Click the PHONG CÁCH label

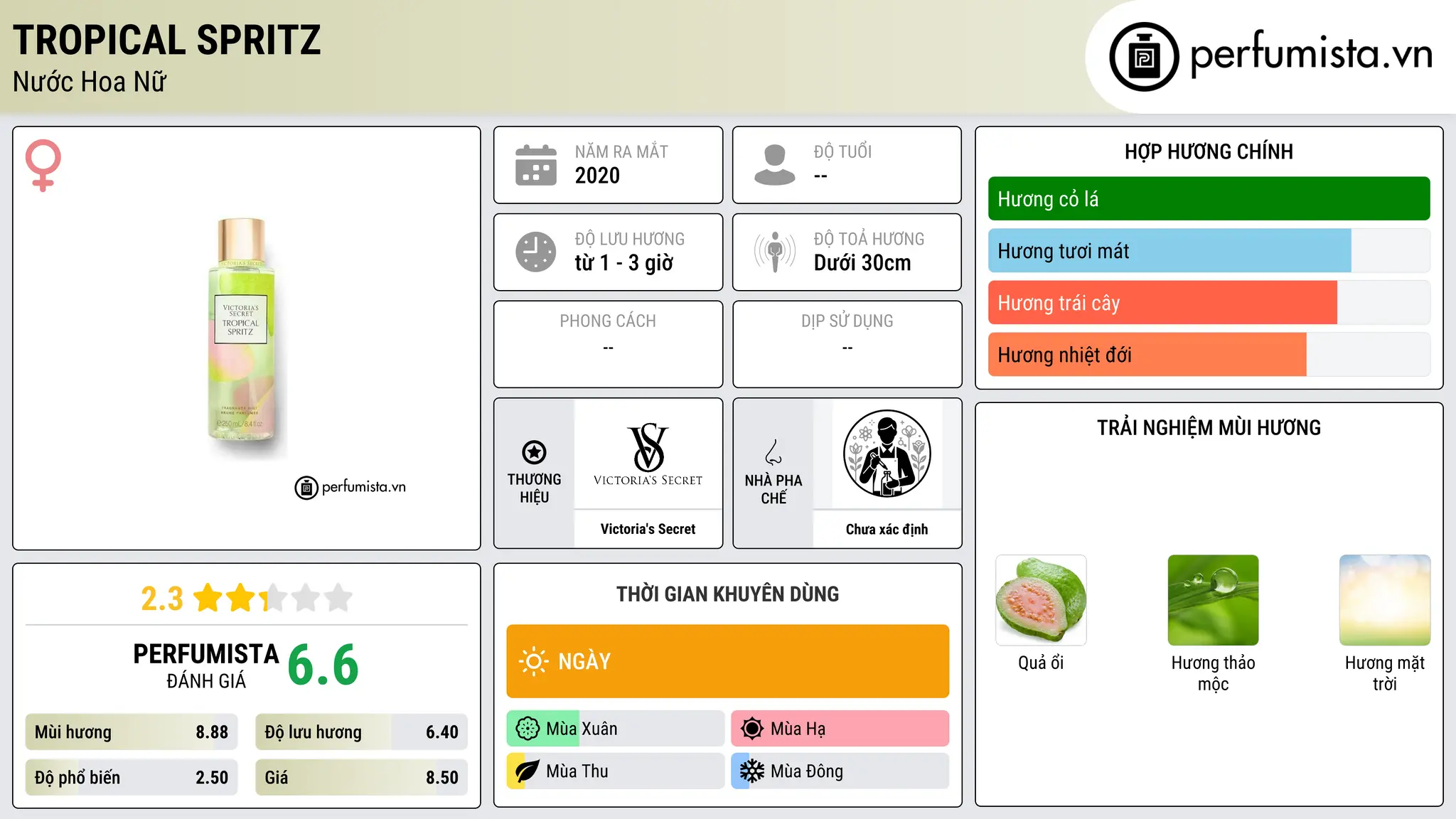[x=608, y=321]
